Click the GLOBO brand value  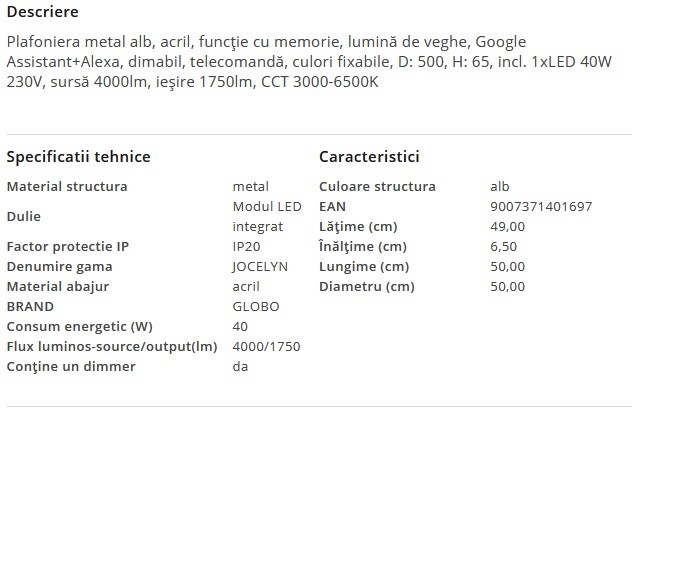pyautogui.click(x=256, y=306)
